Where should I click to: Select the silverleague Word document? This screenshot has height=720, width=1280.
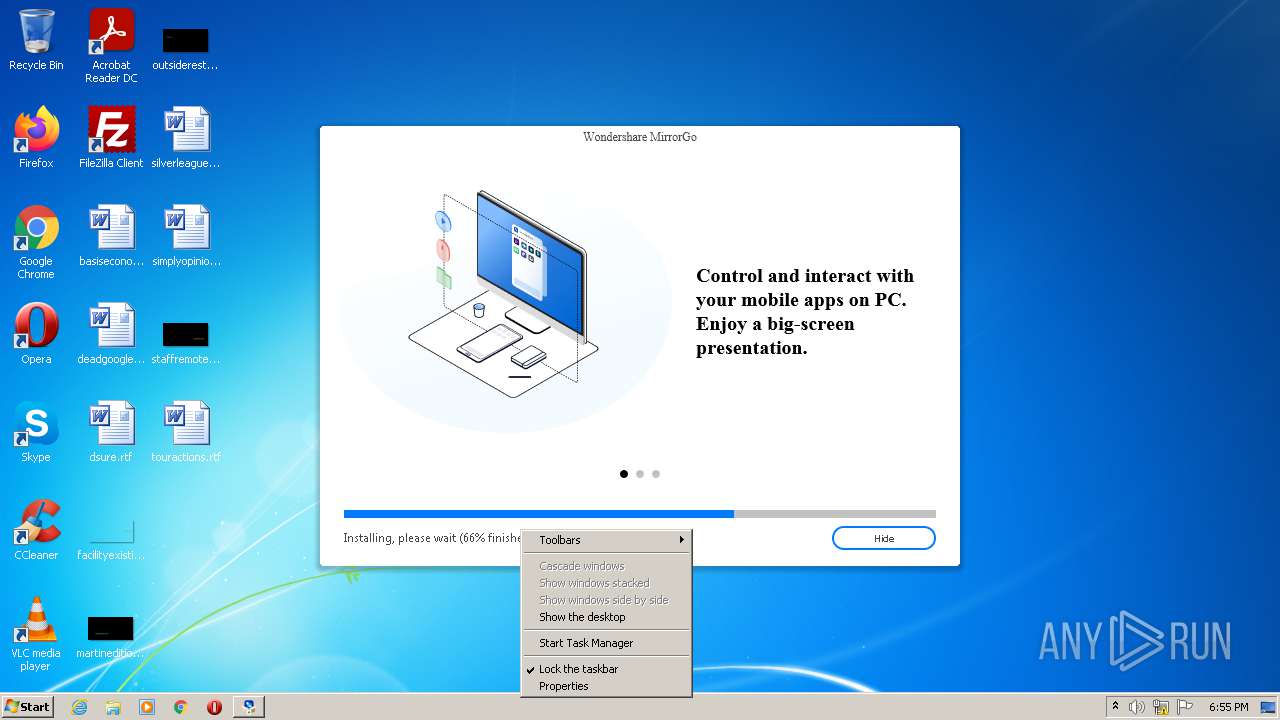pos(186,138)
